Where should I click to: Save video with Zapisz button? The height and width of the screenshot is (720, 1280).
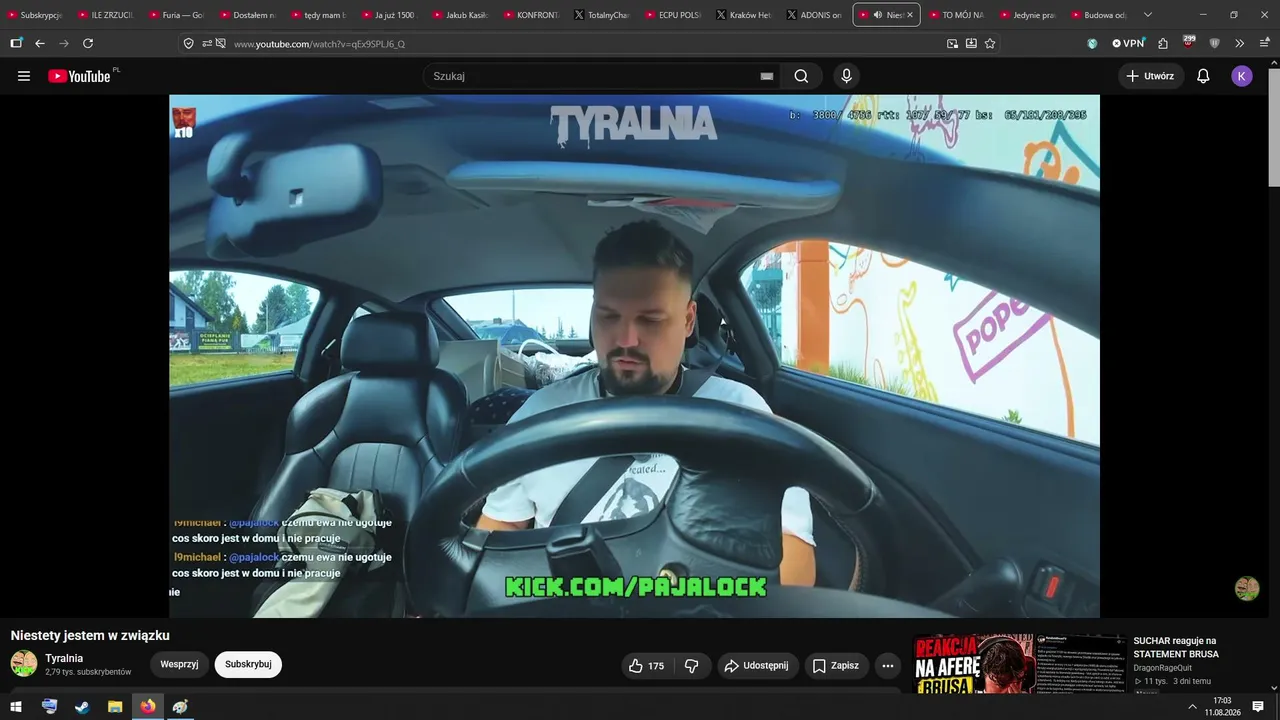click(x=836, y=666)
